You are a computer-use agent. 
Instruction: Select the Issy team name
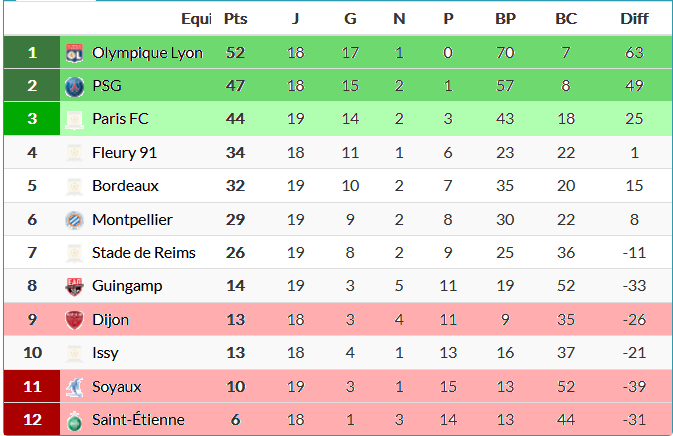tap(105, 353)
